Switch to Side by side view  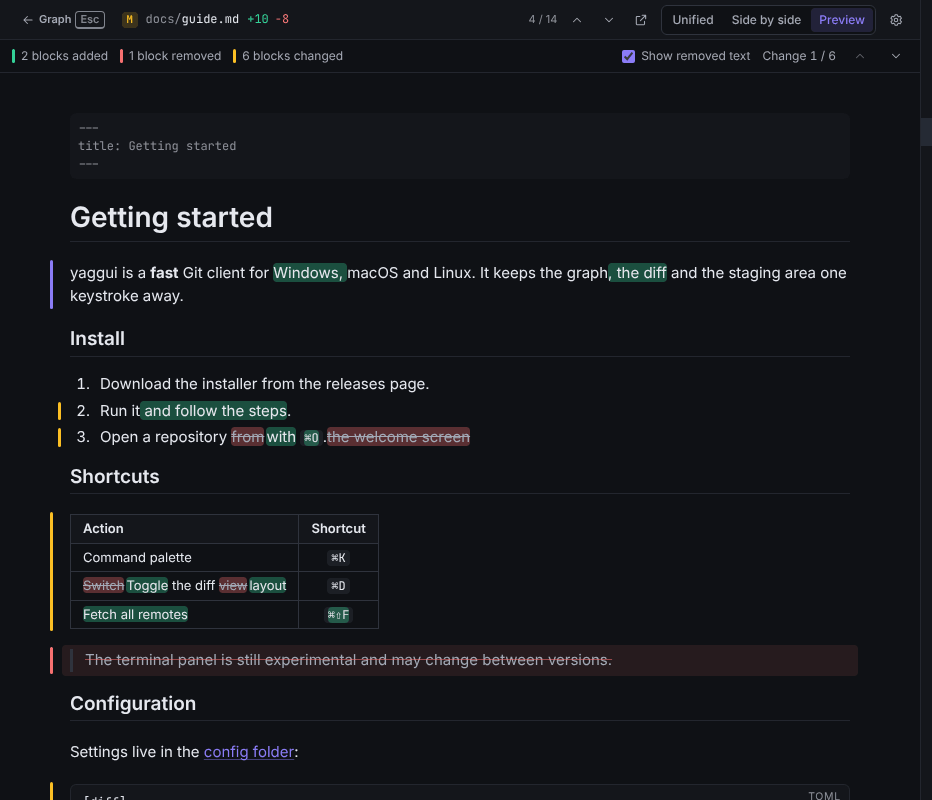(766, 20)
